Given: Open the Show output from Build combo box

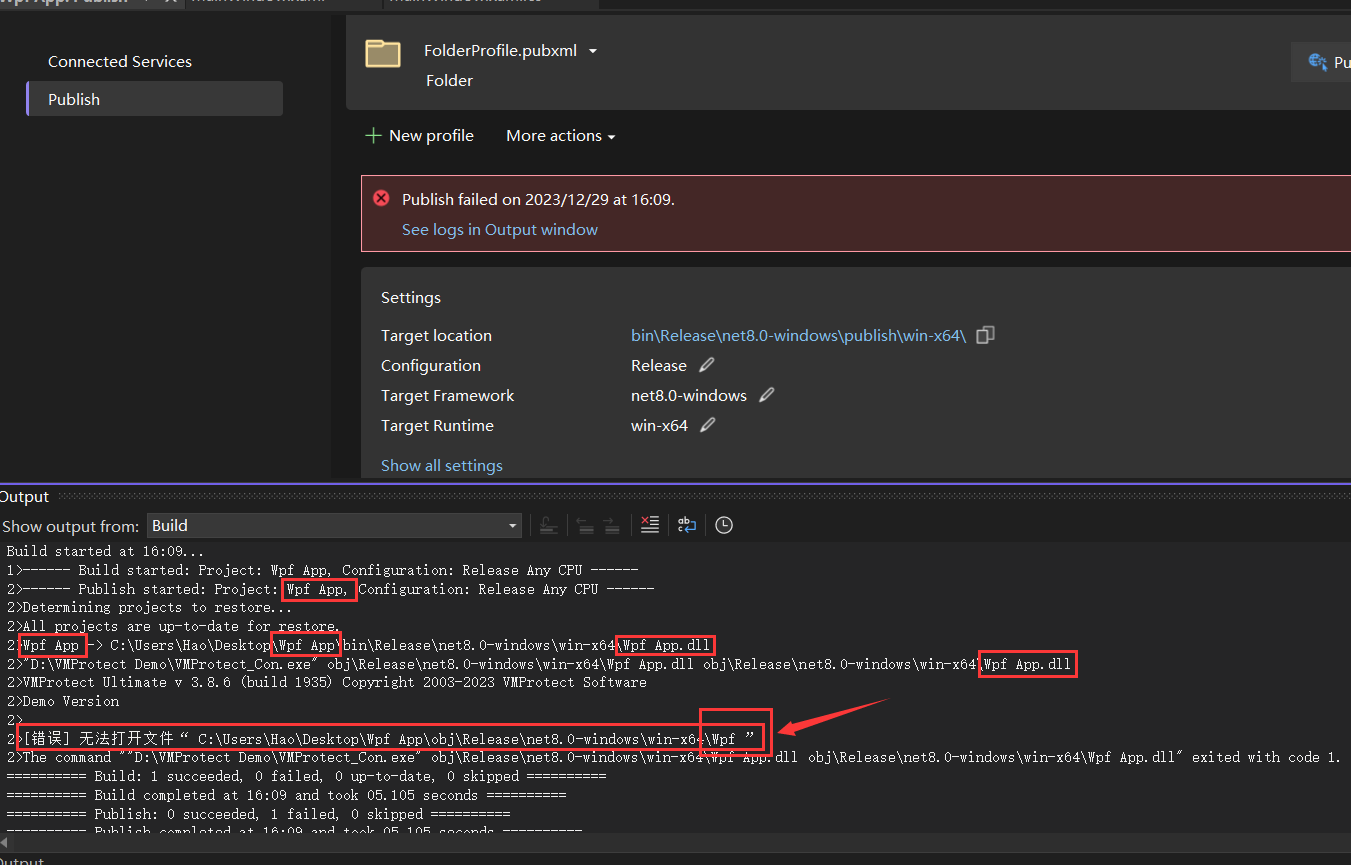Looking at the screenshot, I should pos(335,525).
